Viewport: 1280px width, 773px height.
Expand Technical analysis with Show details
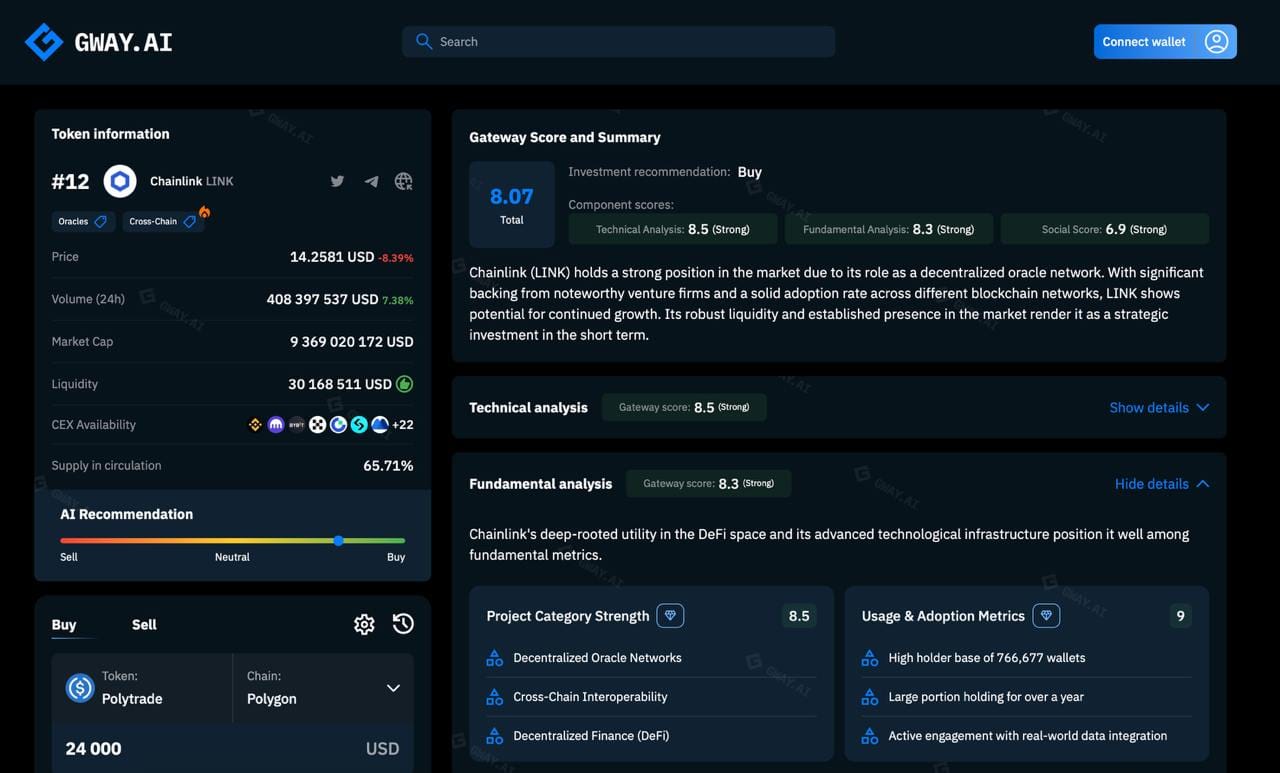(1159, 407)
